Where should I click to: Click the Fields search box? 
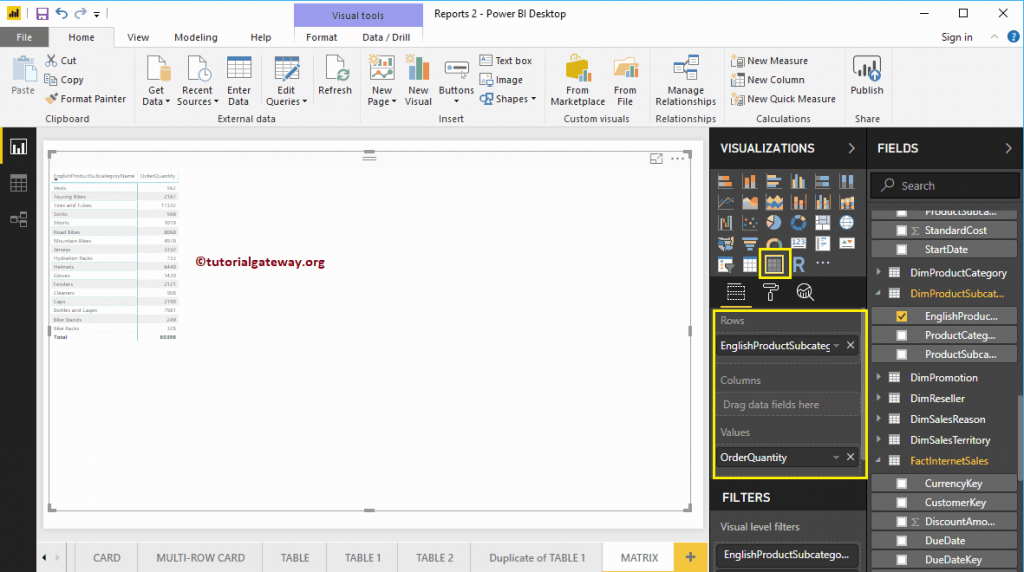950,185
